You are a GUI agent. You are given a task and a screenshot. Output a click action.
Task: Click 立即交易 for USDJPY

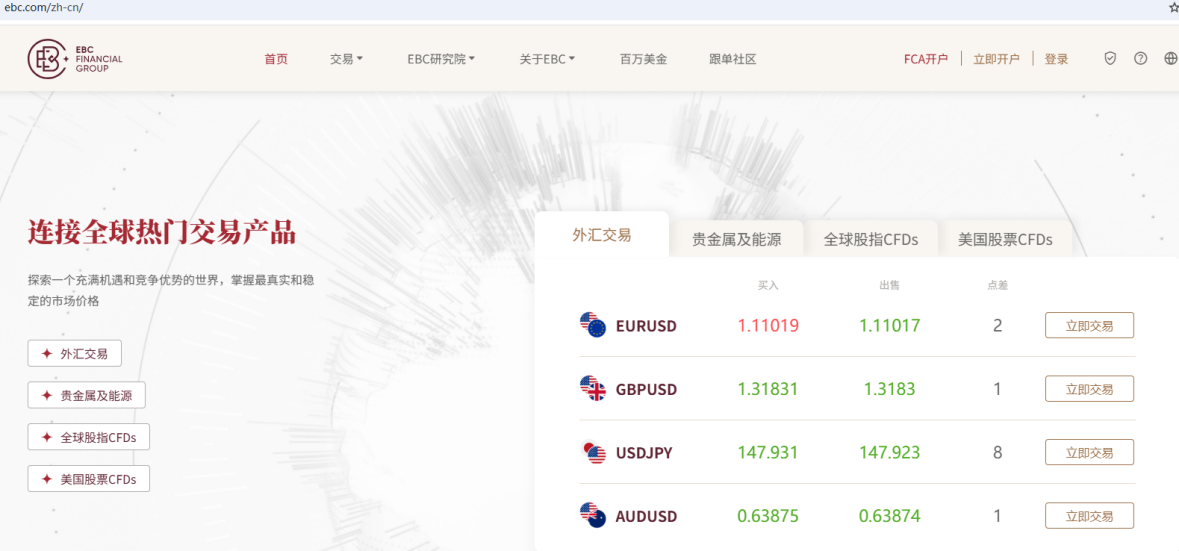(x=1090, y=453)
